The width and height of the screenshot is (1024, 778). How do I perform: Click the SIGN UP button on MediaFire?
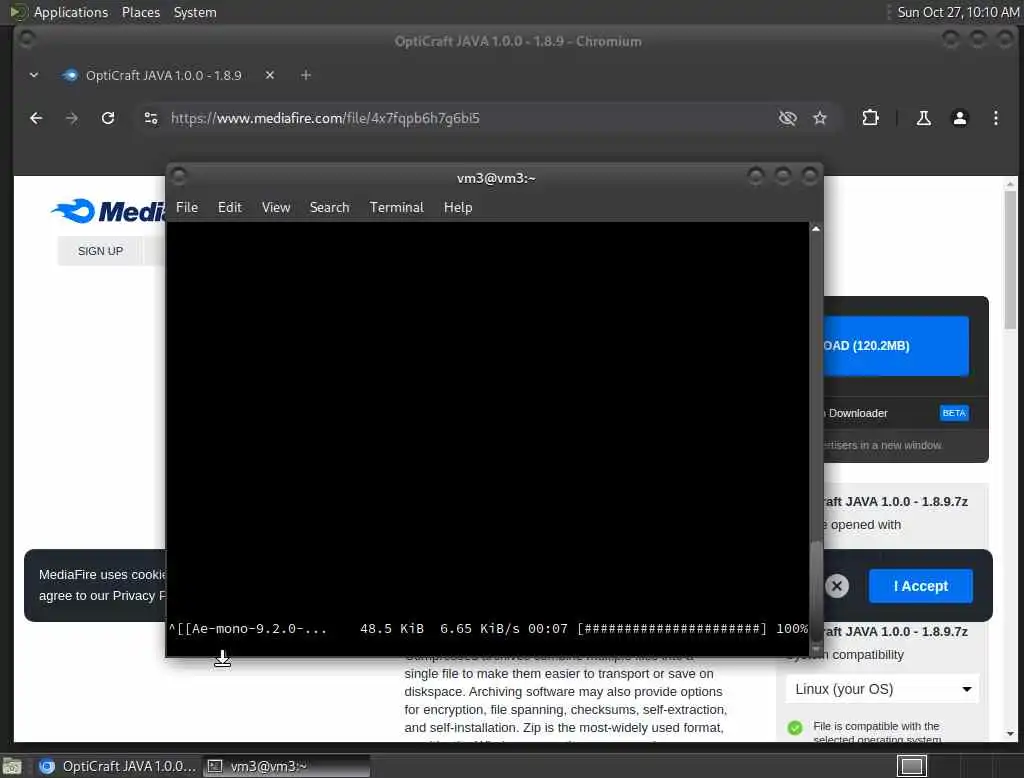coord(100,251)
